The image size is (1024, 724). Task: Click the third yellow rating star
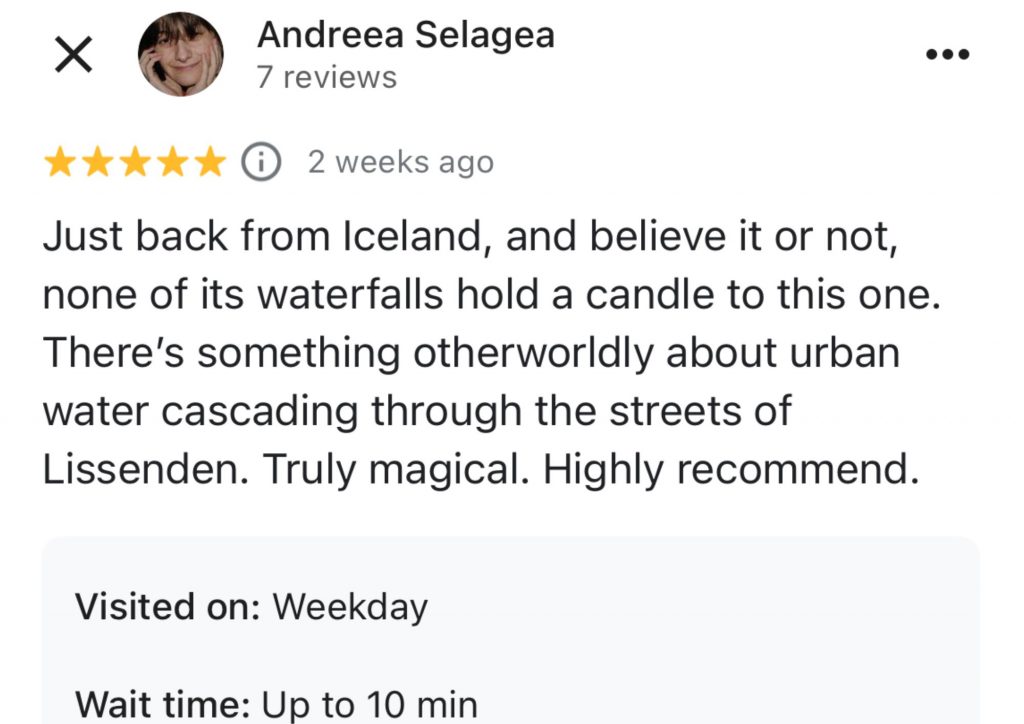[x=135, y=161]
